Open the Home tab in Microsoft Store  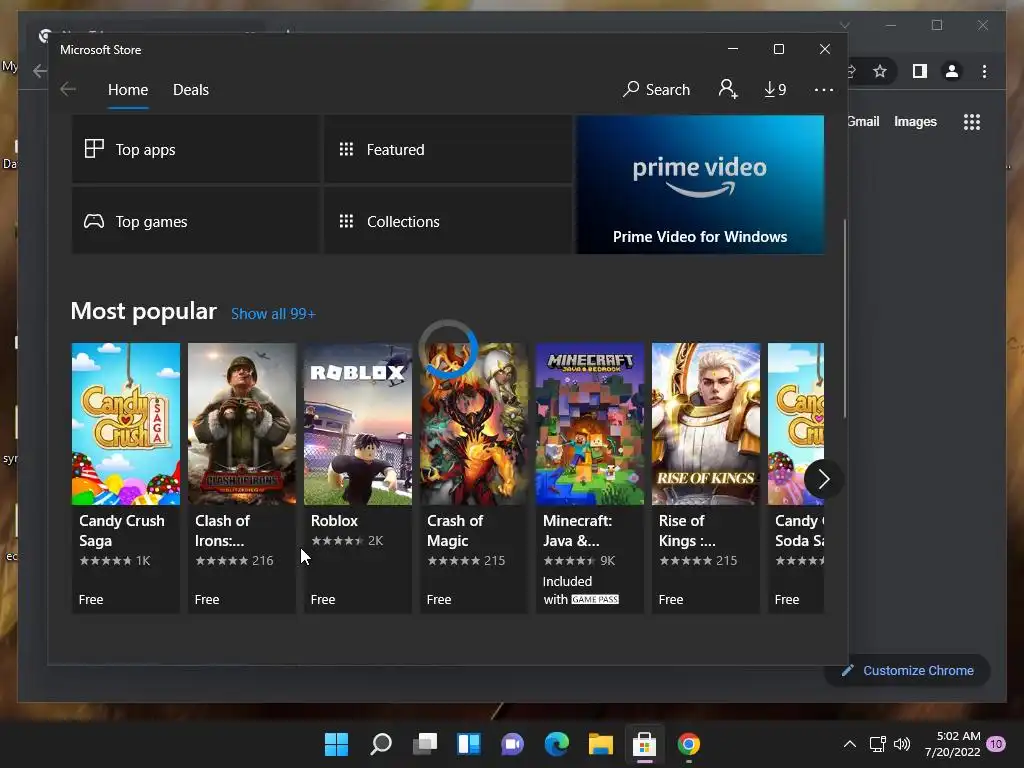point(128,89)
